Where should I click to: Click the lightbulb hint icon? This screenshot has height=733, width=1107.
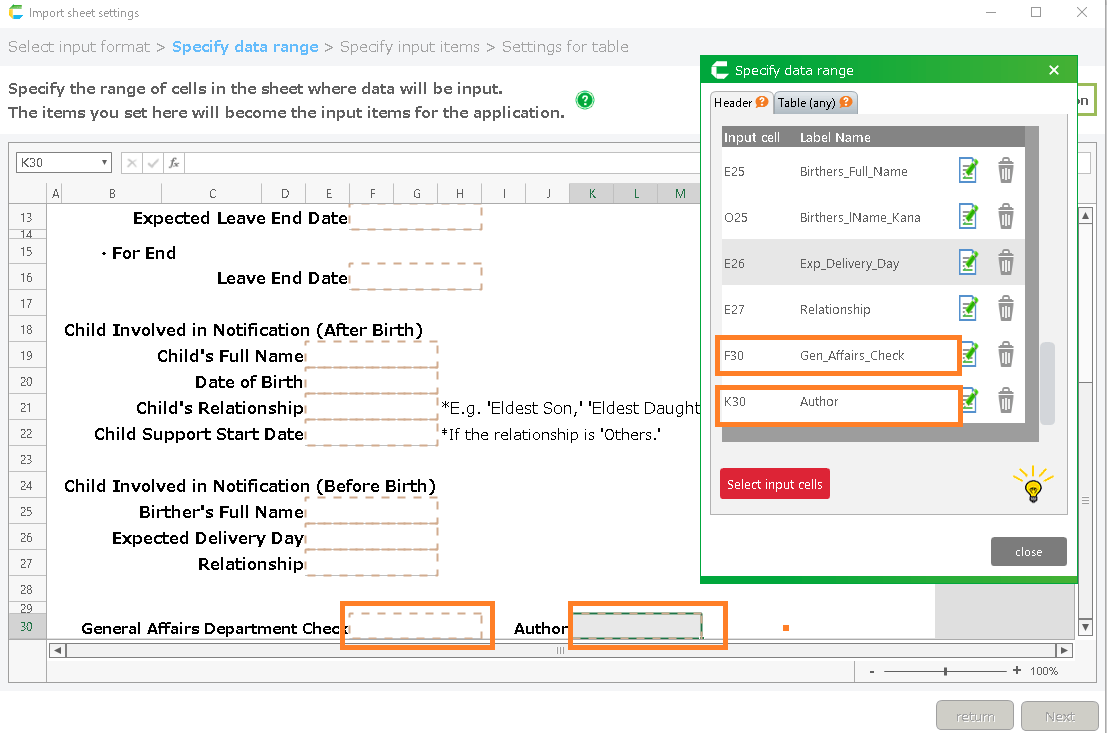click(x=1033, y=485)
